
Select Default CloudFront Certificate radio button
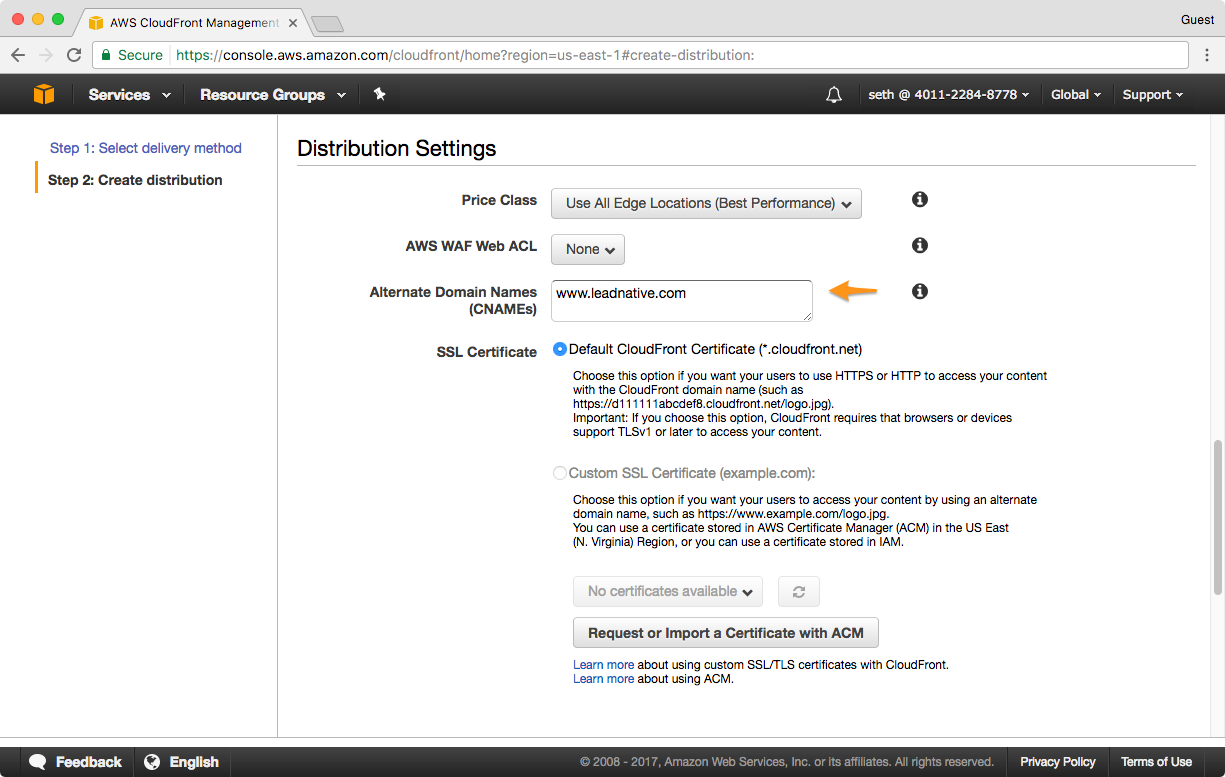pyautogui.click(x=560, y=350)
